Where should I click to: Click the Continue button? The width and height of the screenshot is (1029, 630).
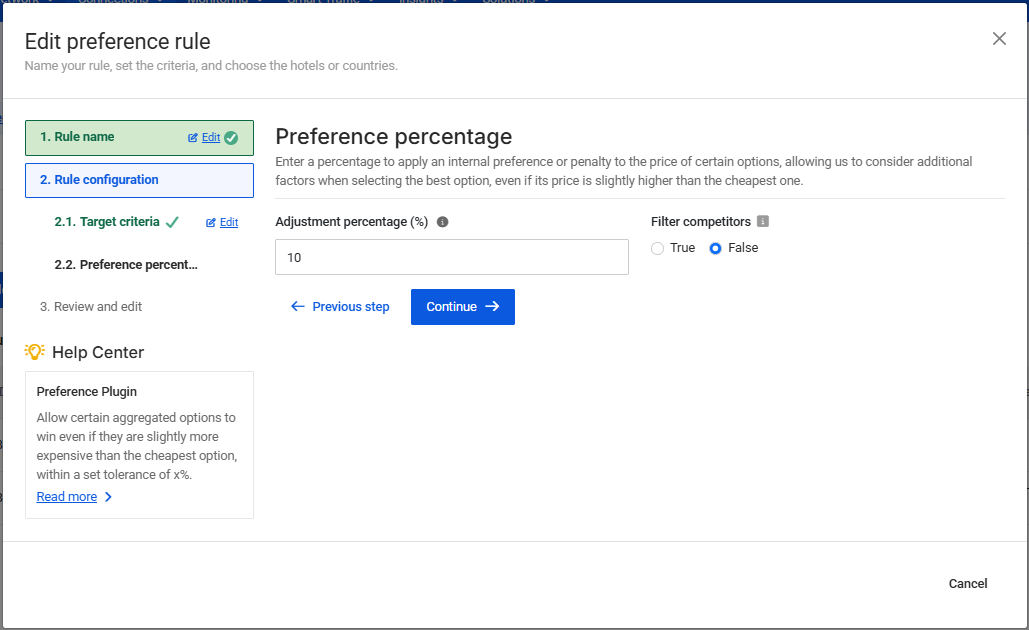[462, 306]
